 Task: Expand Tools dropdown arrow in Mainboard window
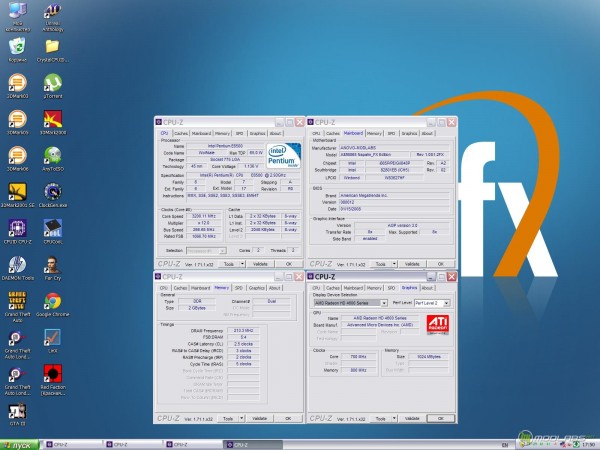coord(394,264)
